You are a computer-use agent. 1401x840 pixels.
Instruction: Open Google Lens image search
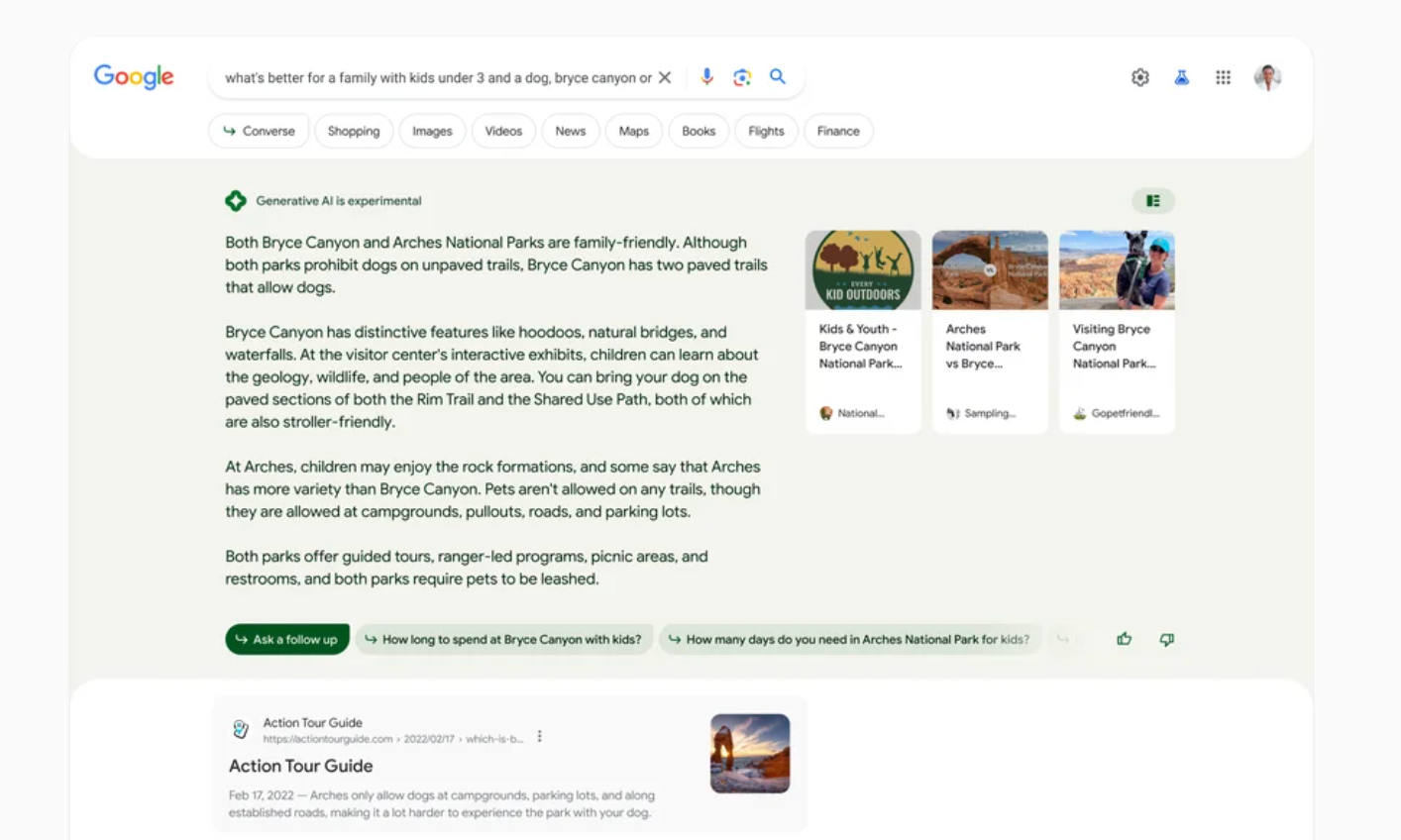pos(742,77)
